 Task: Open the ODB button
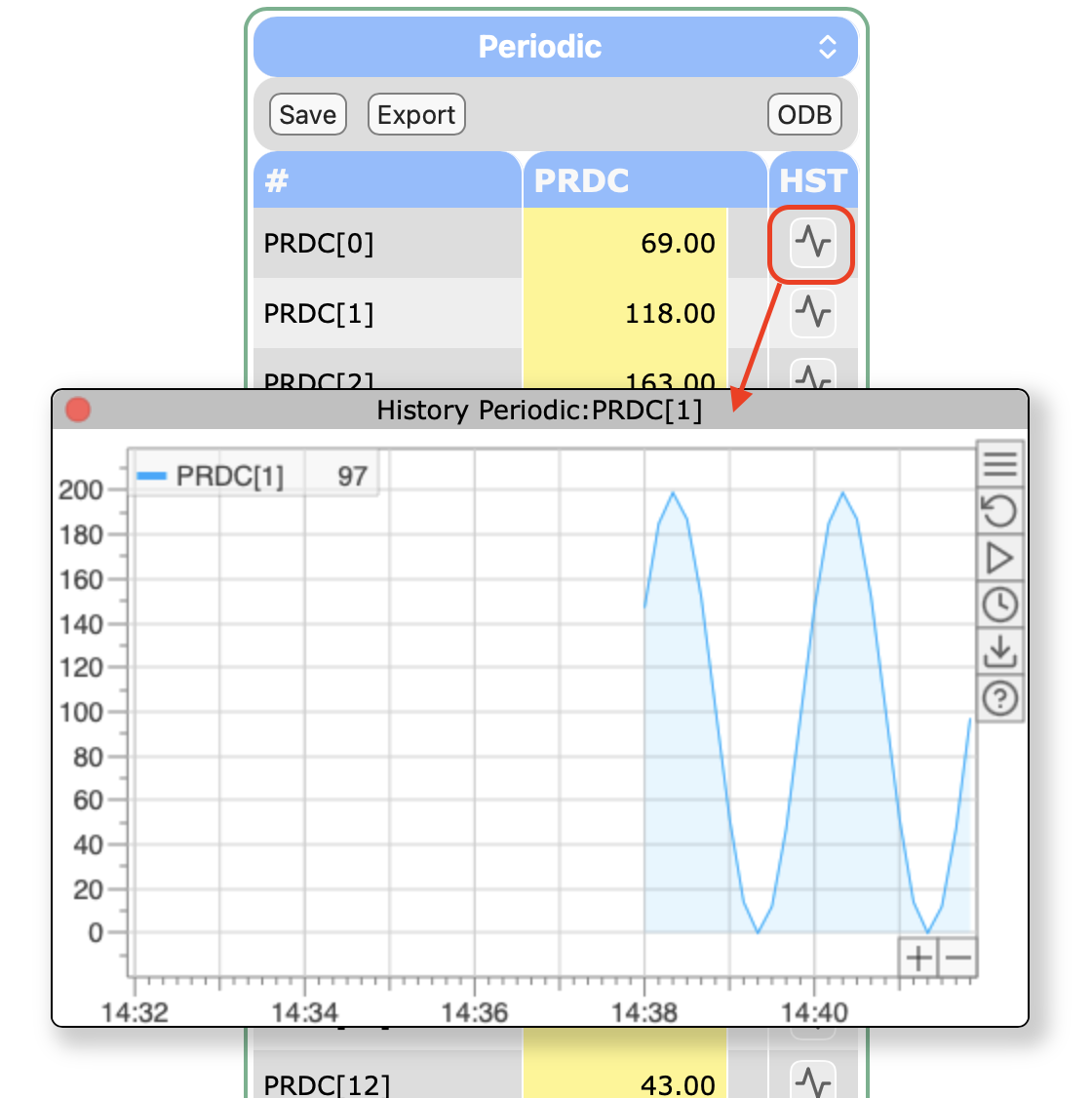(x=804, y=115)
